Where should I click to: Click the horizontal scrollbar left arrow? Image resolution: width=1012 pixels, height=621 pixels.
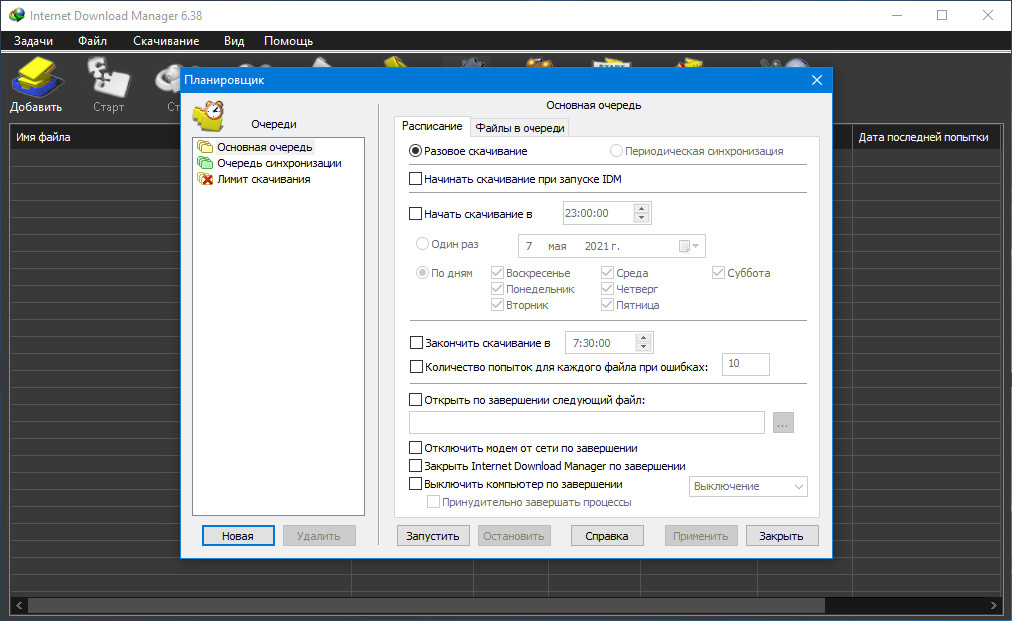19,606
